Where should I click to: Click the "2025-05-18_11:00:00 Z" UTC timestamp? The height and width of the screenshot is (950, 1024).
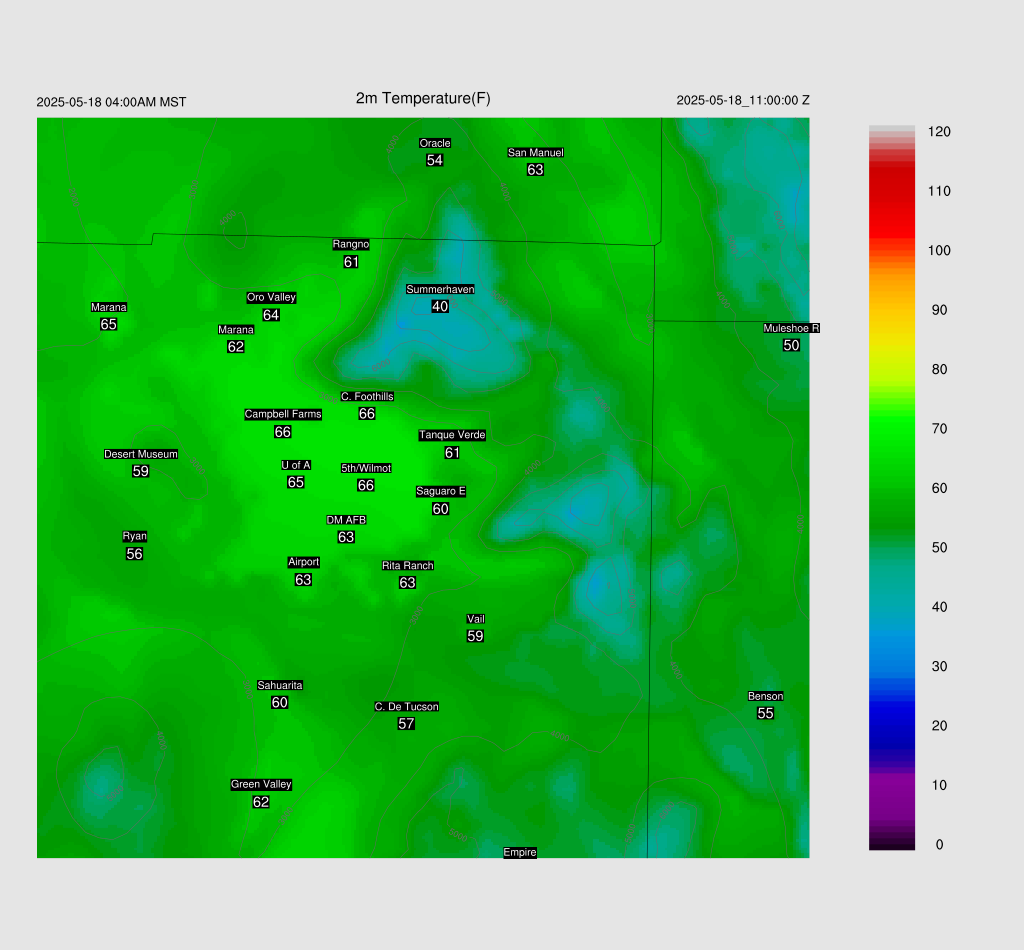743,101
